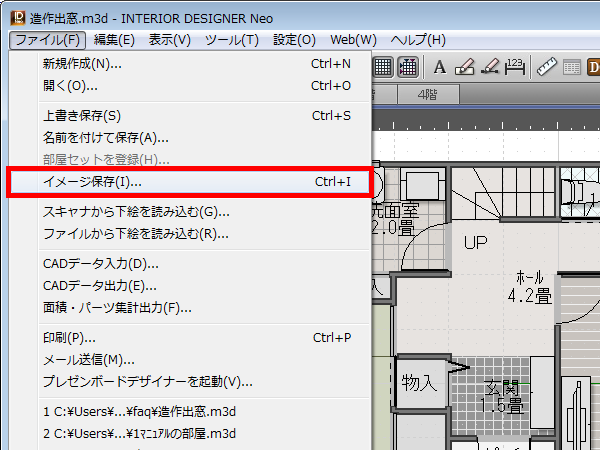Open recent file 1 造作出窓.m3d

pyautogui.click(x=139, y=411)
